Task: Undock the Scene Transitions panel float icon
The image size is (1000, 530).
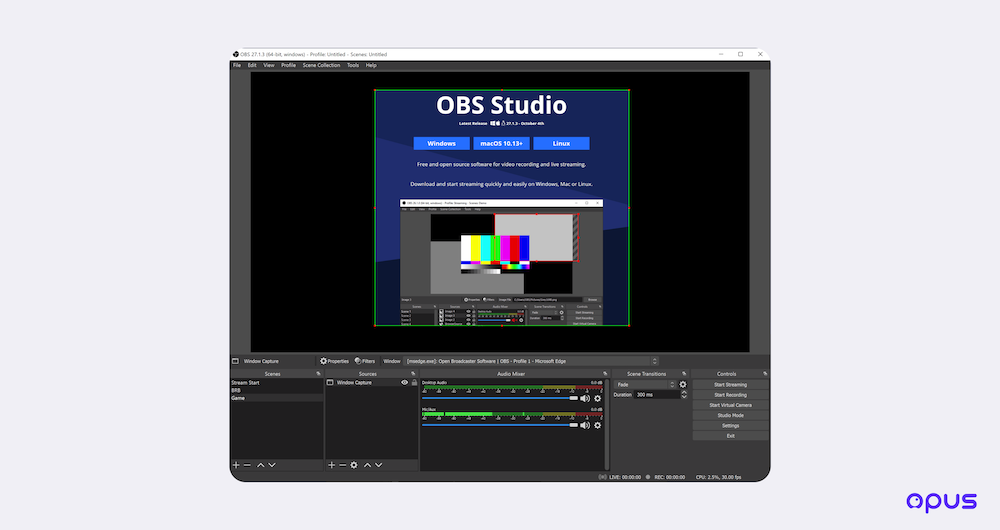Action: pyautogui.click(x=684, y=374)
